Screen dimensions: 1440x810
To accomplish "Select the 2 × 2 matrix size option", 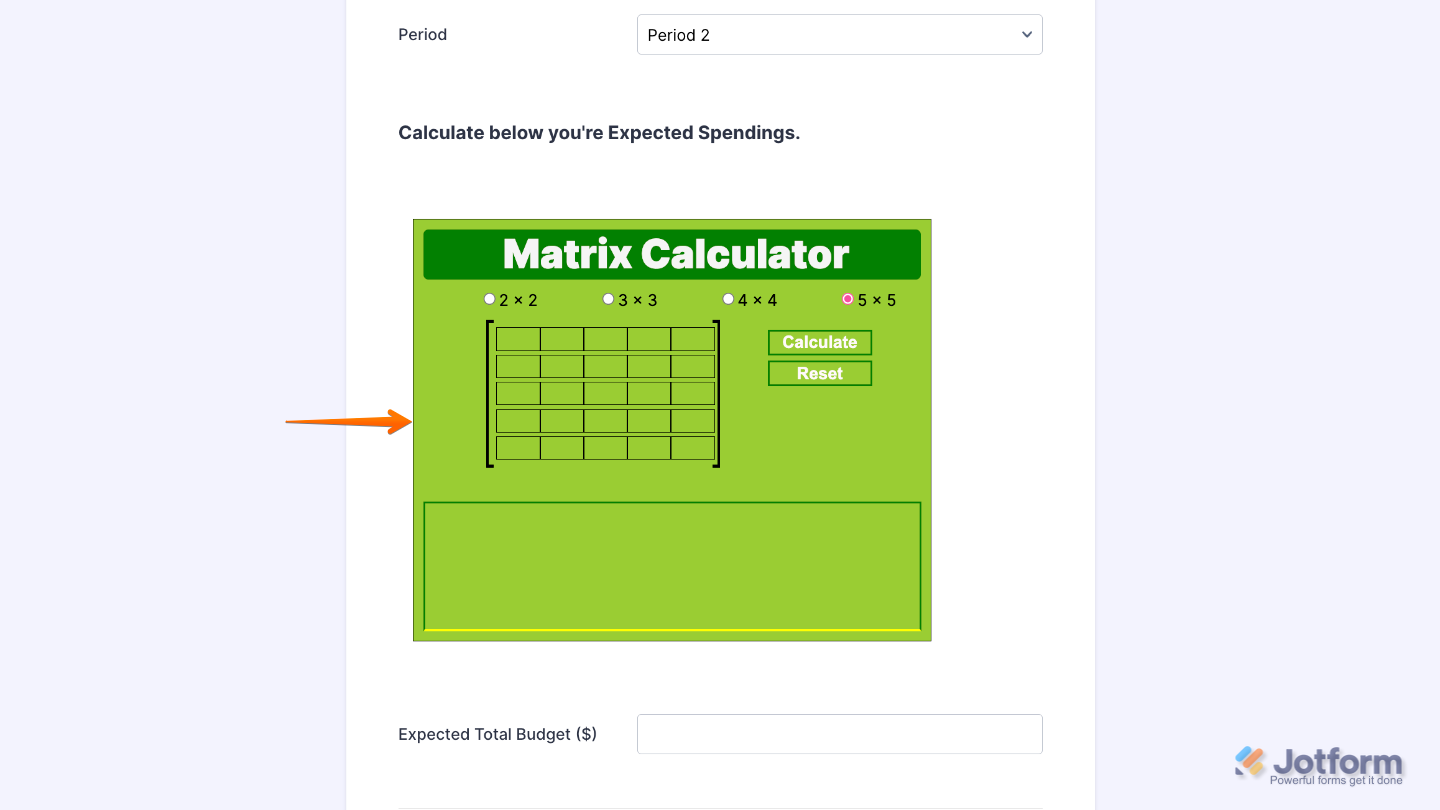I will tap(489, 299).
